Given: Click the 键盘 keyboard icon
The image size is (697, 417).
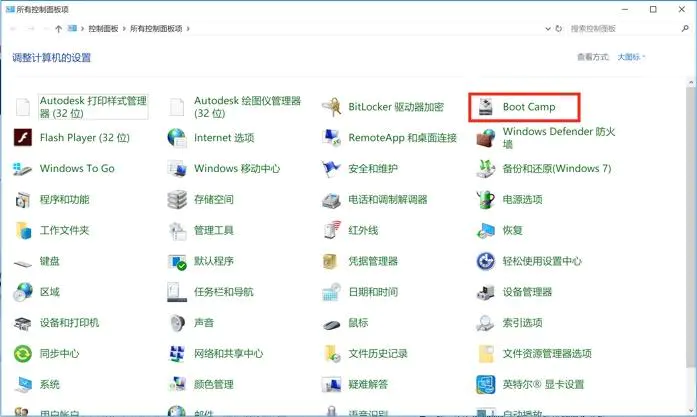Looking at the screenshot, I should (x=23, y=263).
